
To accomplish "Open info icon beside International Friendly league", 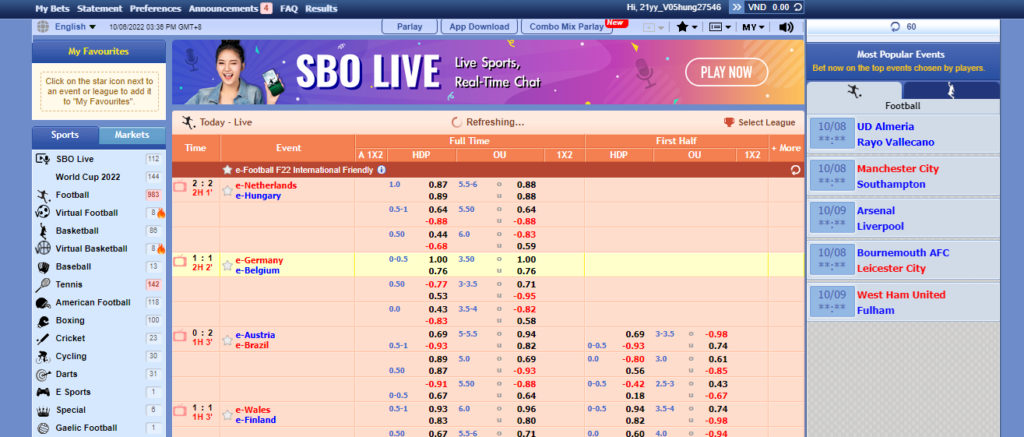I will [x=381, y=170].
